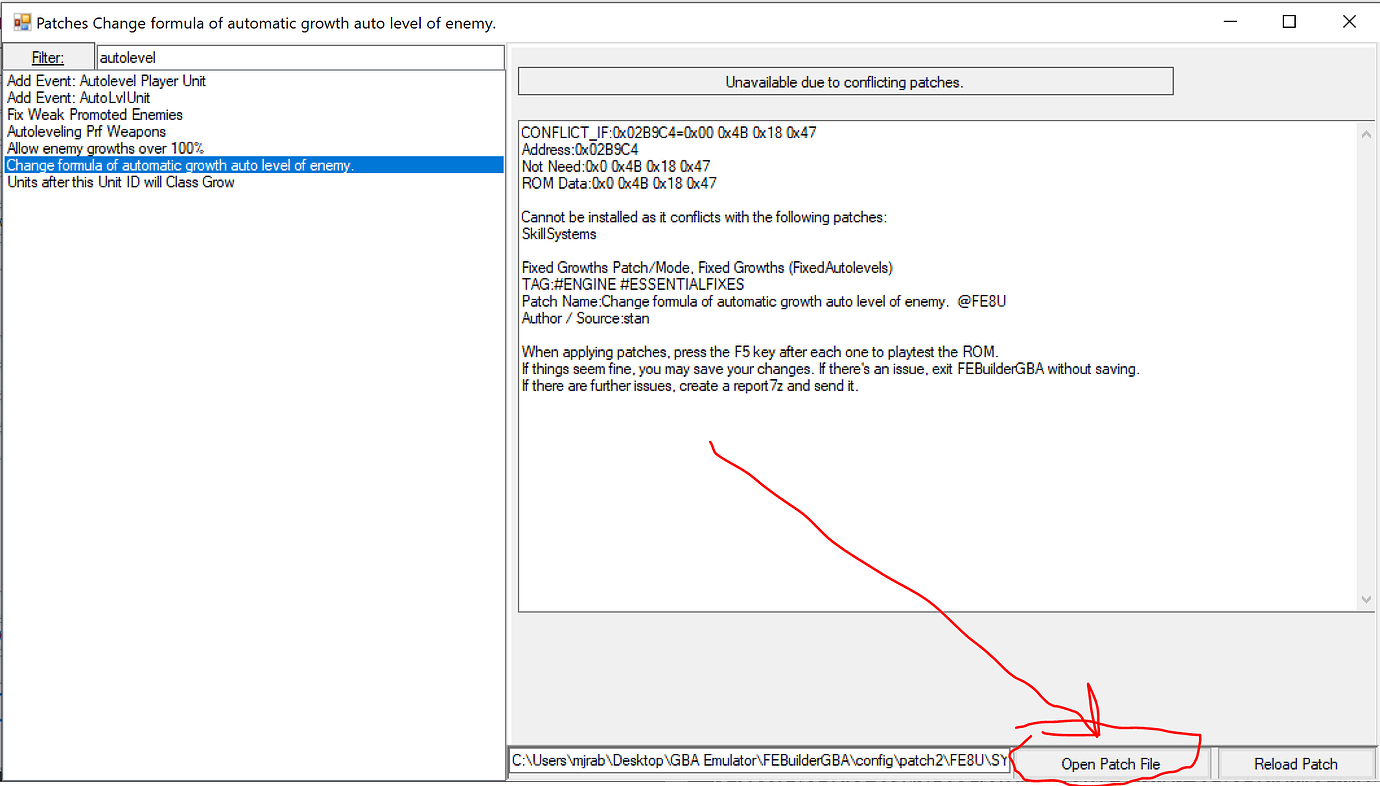Reload the patch
This screenshot has height=786, width=1380.
tap(1295, 764)
